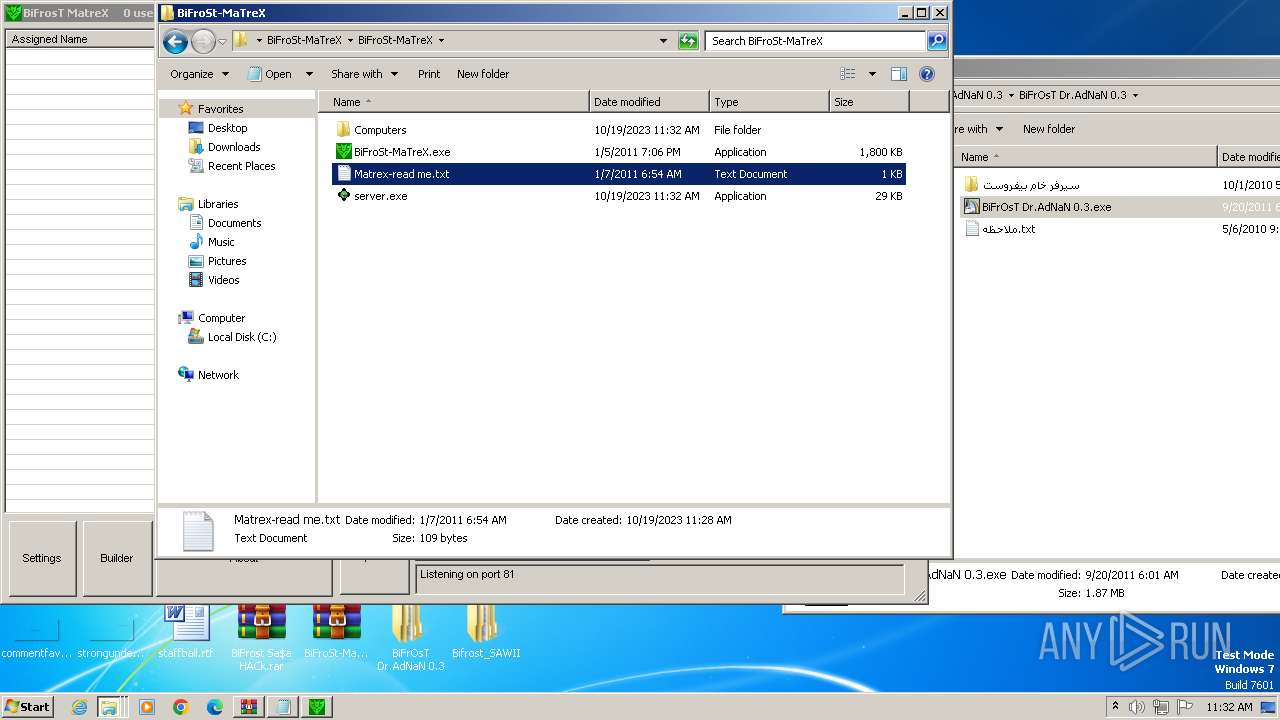Open the Music library
The height and width of the screenshot is (720, 1280).
pyautogui.click(x=221, y=242)
